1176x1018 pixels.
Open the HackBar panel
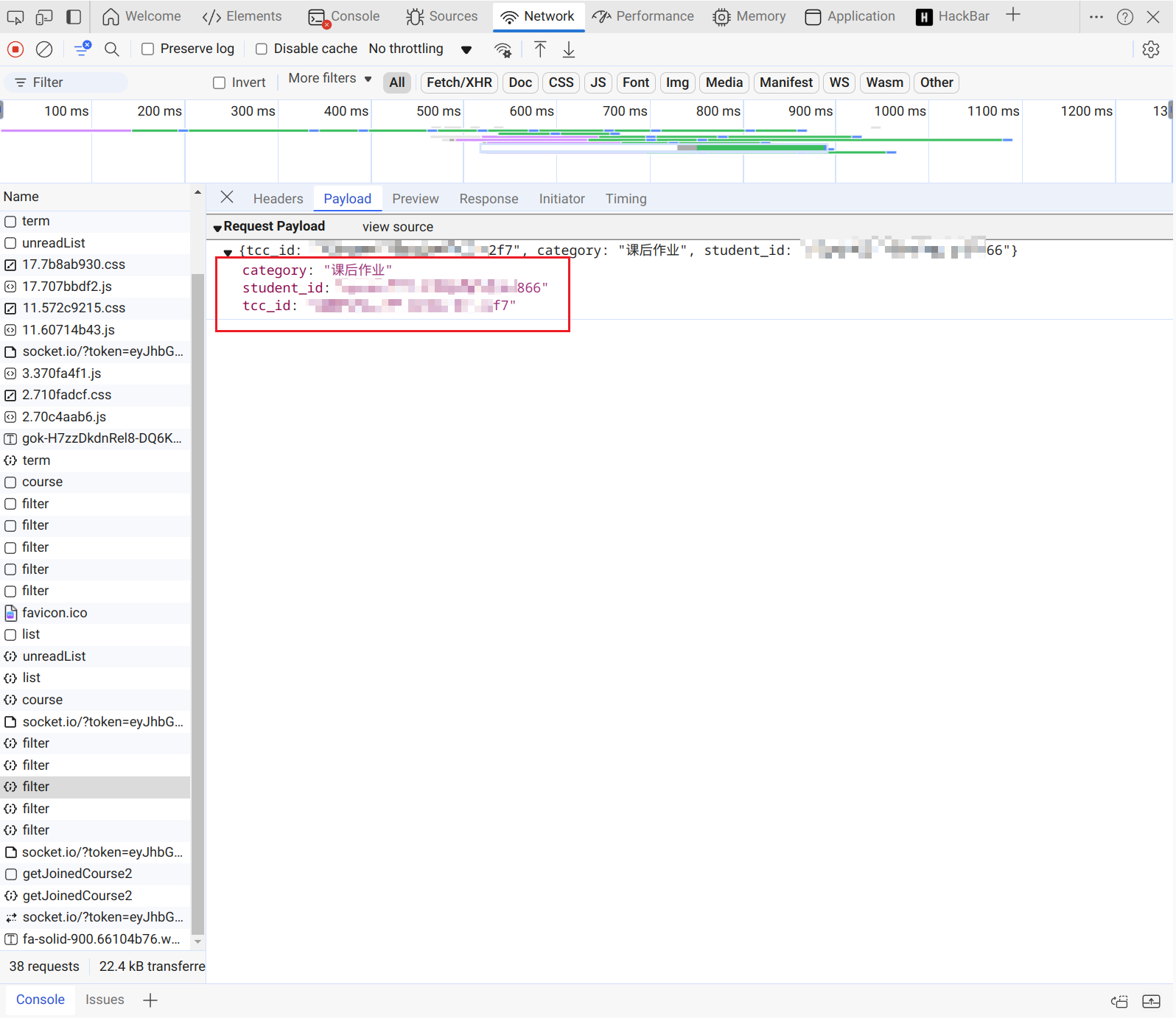(952, 16)
